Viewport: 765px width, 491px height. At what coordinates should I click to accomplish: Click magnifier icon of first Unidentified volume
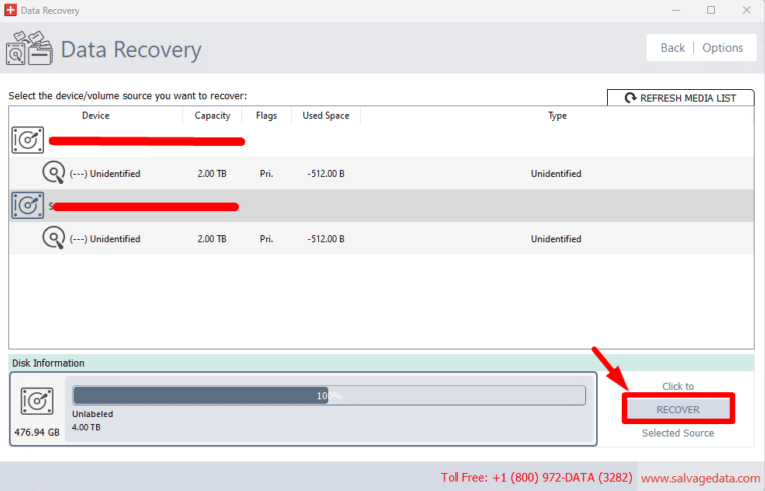click(53, 172)
